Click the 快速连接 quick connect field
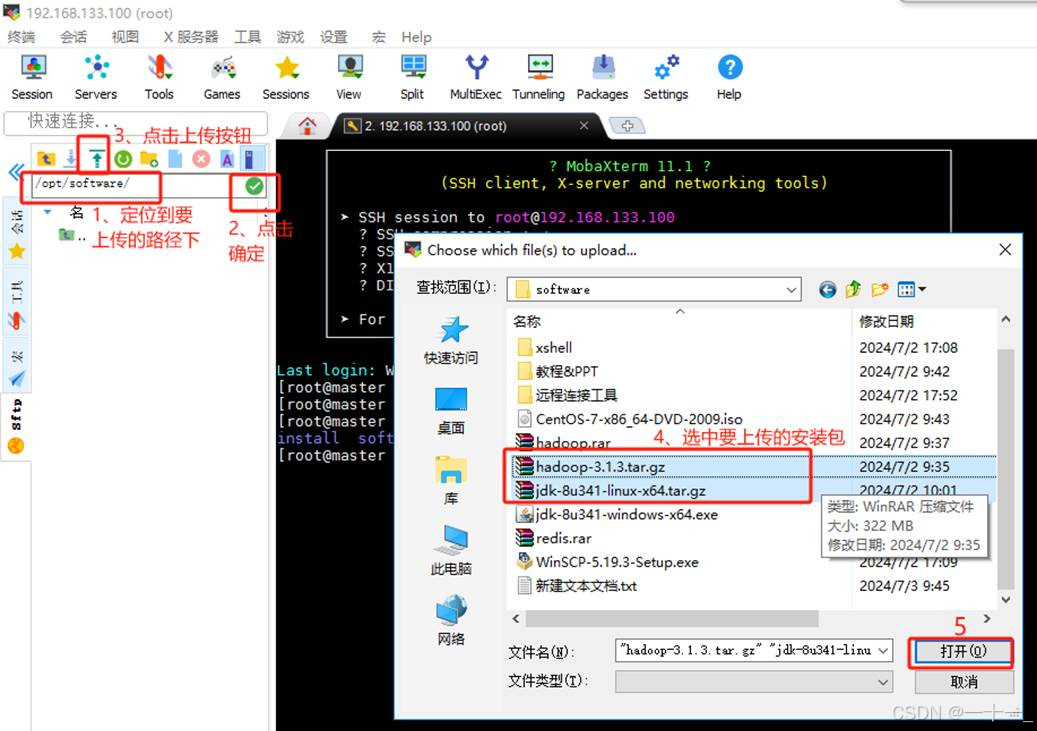 pos(136,122)
